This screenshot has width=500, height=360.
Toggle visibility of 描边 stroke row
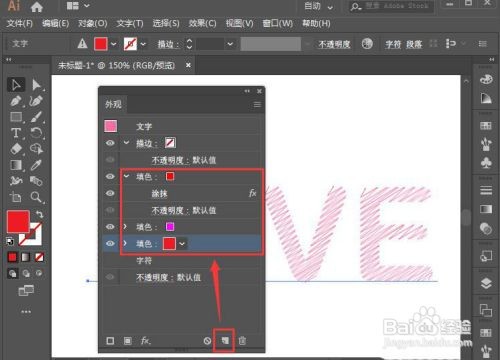pyautogui.click(x=110, y=143)
